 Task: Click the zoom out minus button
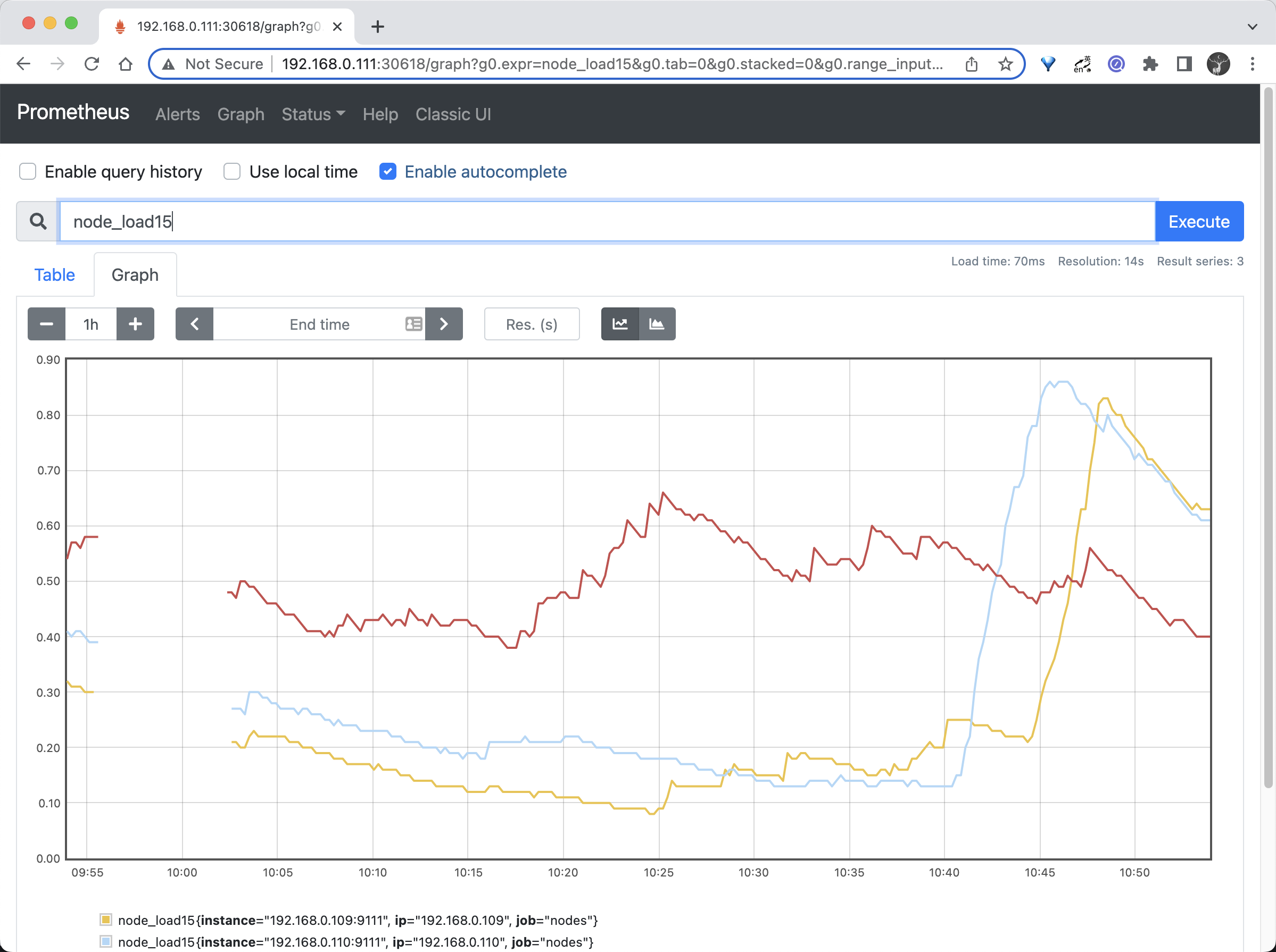pos(47,324)
